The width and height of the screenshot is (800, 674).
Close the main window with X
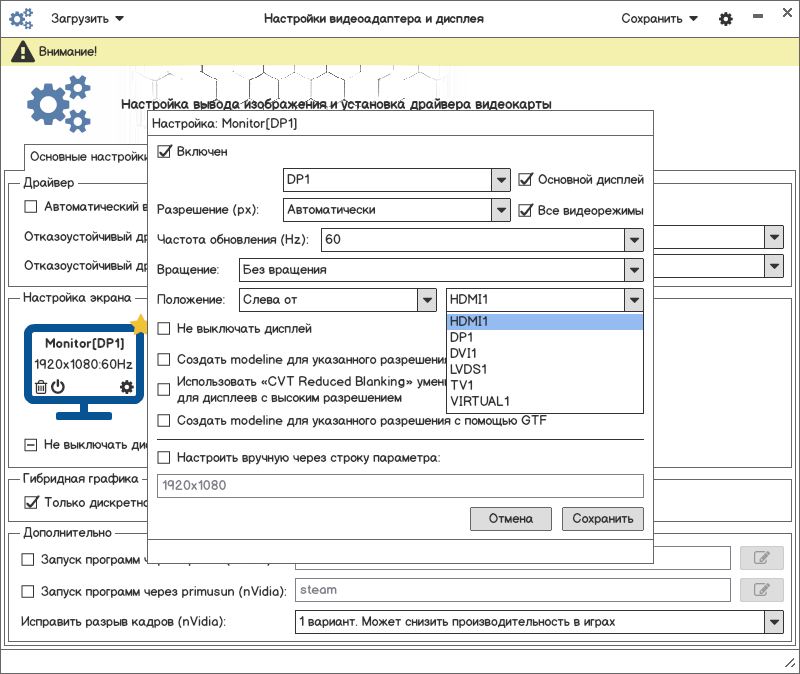click(x=787, y=13)
